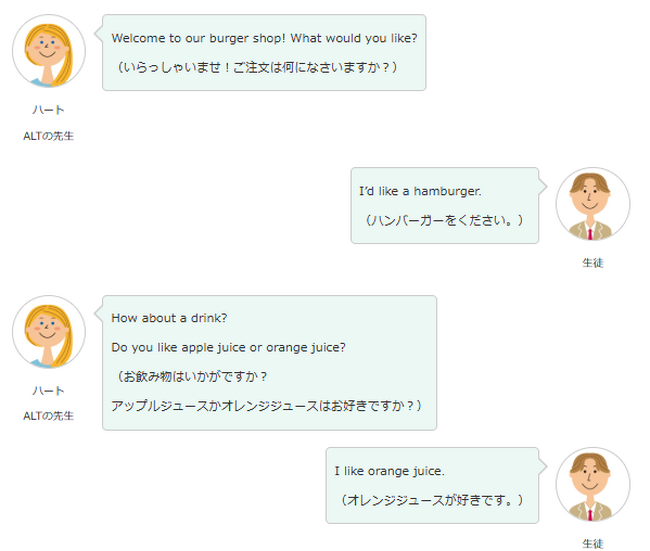Viewport: 650px width, 551px height.
Task: Click the Japanese translation いらっしゃいませ line
Action: pos(257,67)
